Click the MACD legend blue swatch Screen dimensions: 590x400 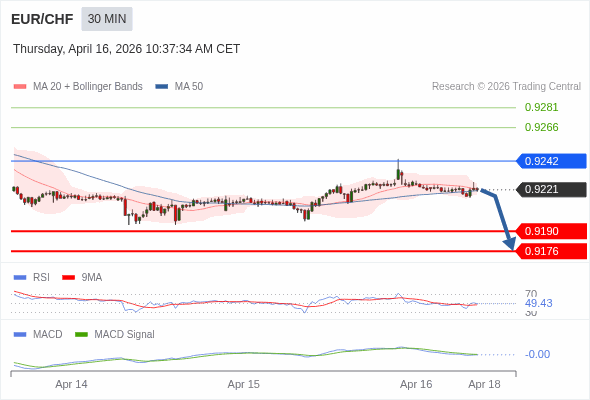tap(20, 335)
